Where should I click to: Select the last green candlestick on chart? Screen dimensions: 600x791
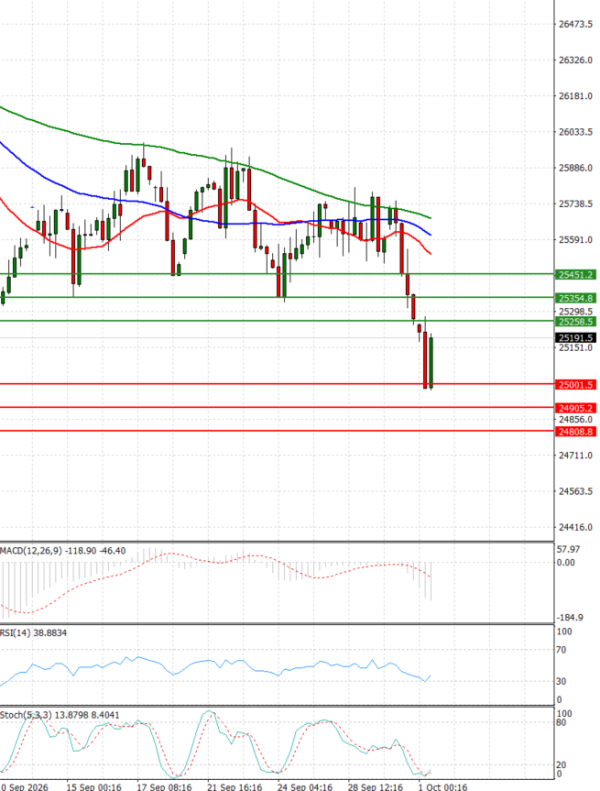click(x=430, y=361)
